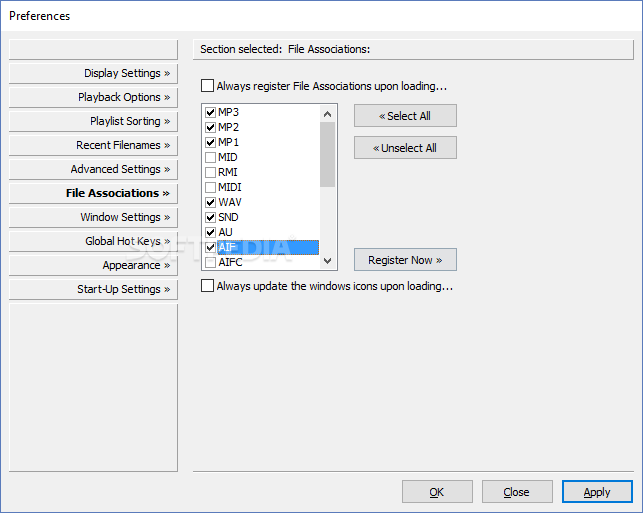Uncheck the AU file type
Screen dimensions: 643x513
coord(210,233)
